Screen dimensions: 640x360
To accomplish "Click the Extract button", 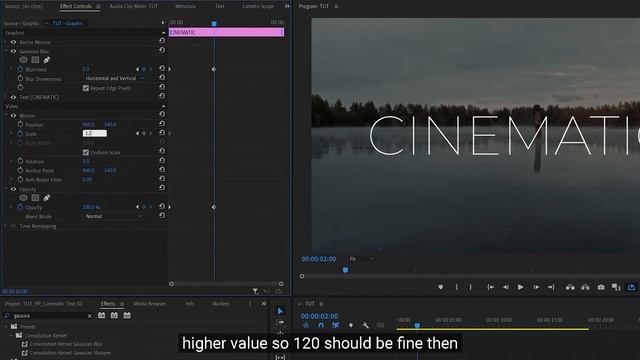I will [585, 287].
